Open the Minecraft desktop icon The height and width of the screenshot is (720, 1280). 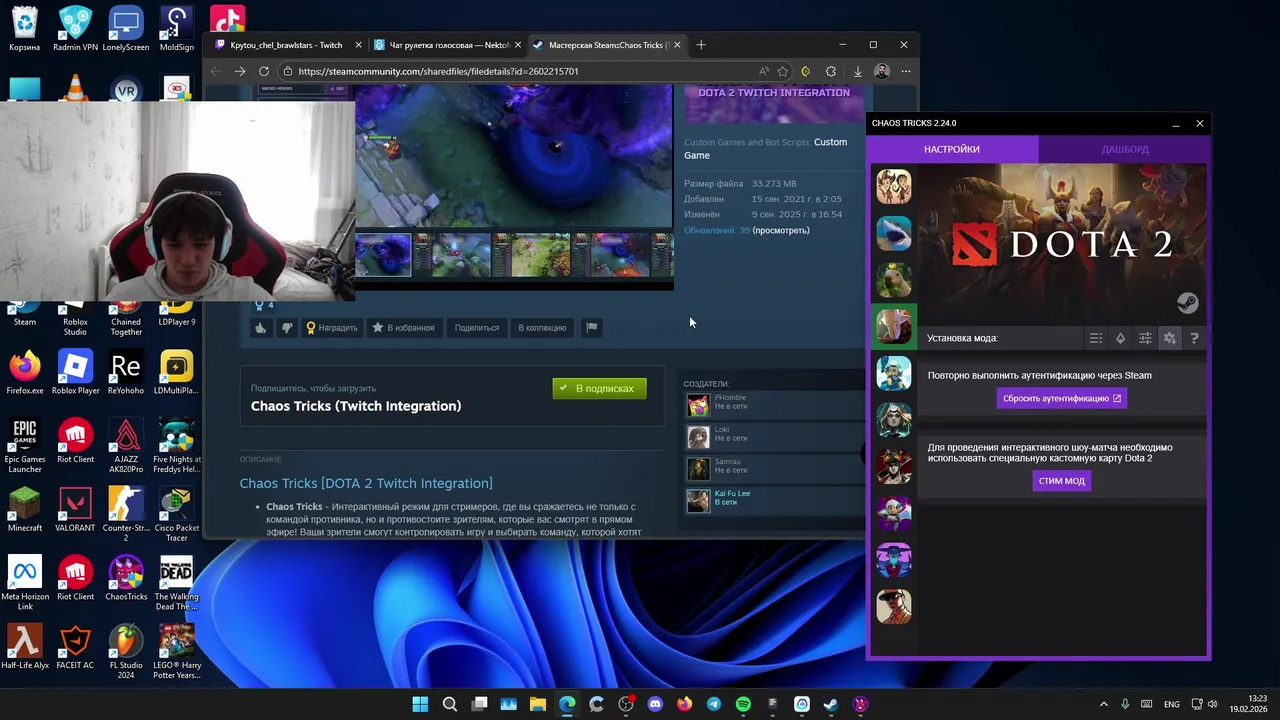coord(25,510)
